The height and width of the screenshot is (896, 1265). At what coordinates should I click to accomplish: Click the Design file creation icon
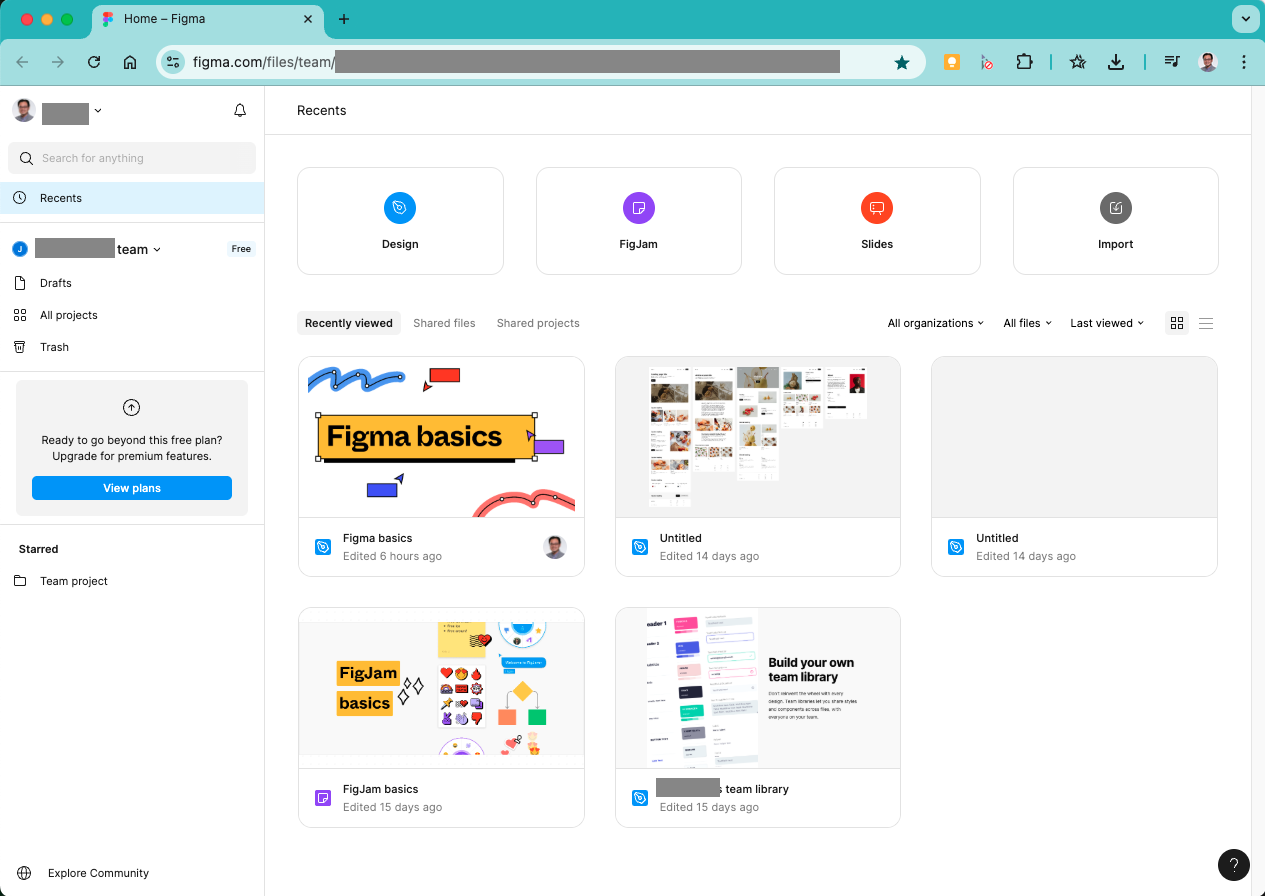(400, 208)
